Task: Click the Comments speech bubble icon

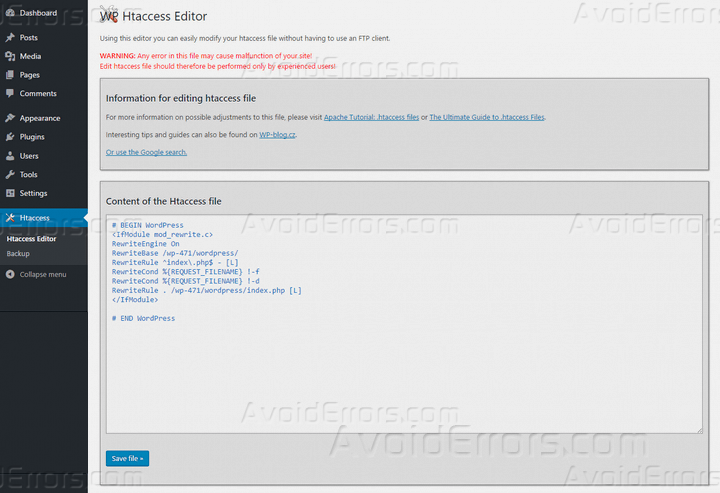Action: [x=10, y=94]
